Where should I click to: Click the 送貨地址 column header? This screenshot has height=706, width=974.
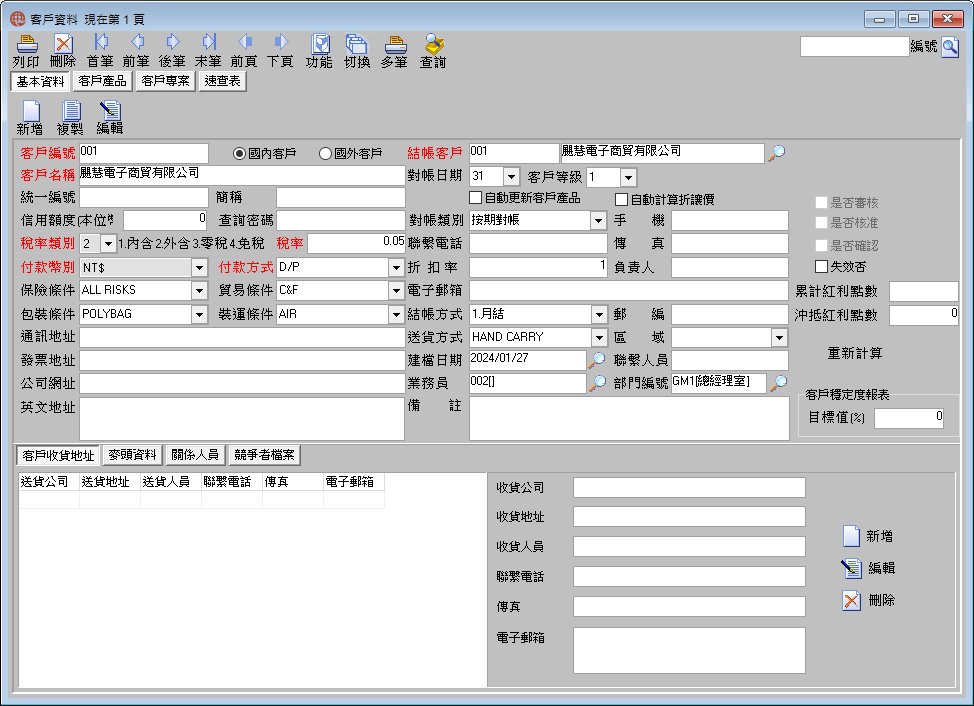click(109, 482)
